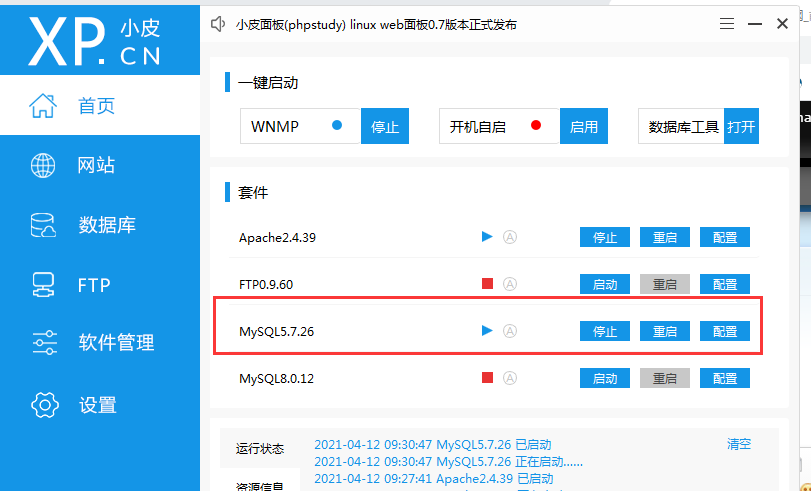This screenshot has height=491, width=811.
Task: Click the XP.CN logo
Action: point(95,41)
